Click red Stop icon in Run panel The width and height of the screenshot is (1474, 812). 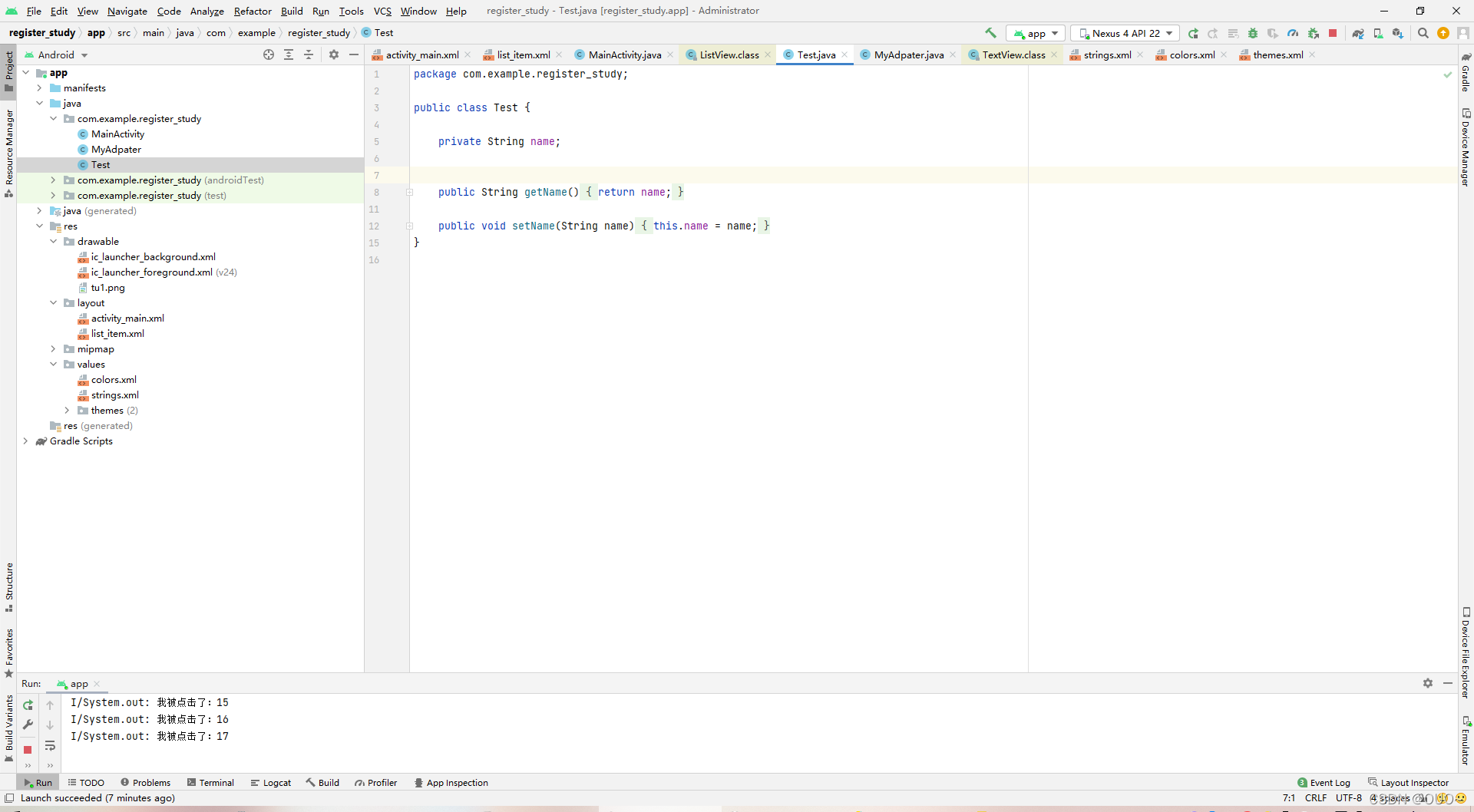pos(28,750)
